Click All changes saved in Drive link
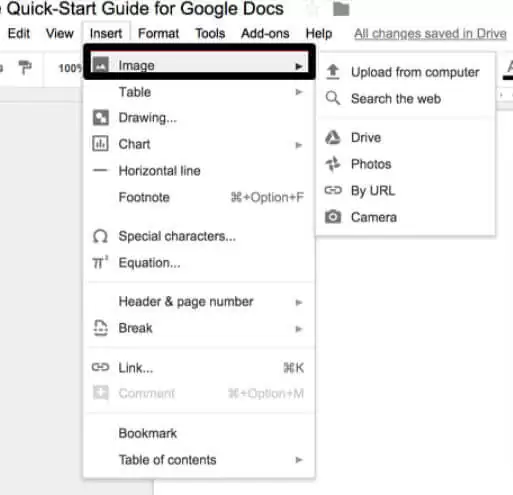Screen dimensions: 513x495 [x=430, y=33]
